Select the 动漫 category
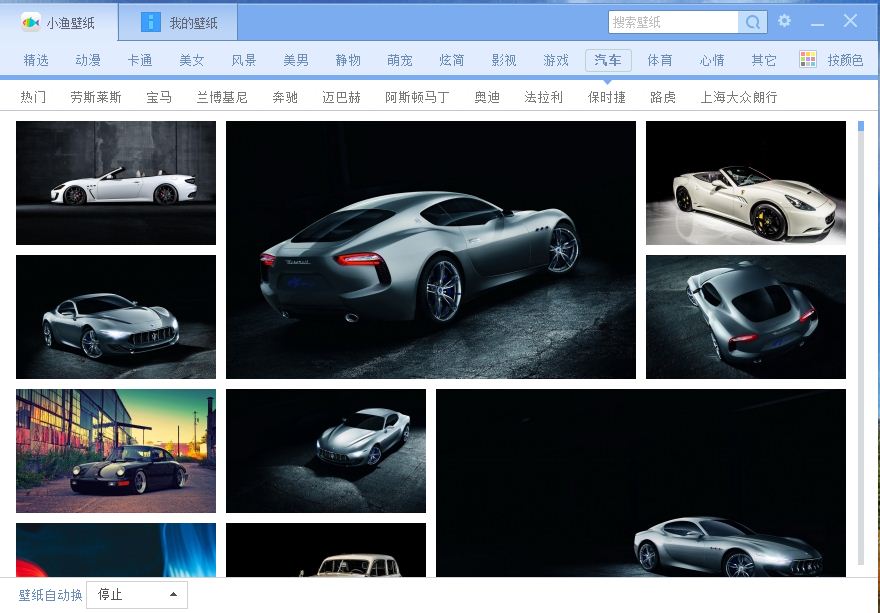The width and height of the screenshot is (880, 613). pyautogui.click(x=88, y=60)
